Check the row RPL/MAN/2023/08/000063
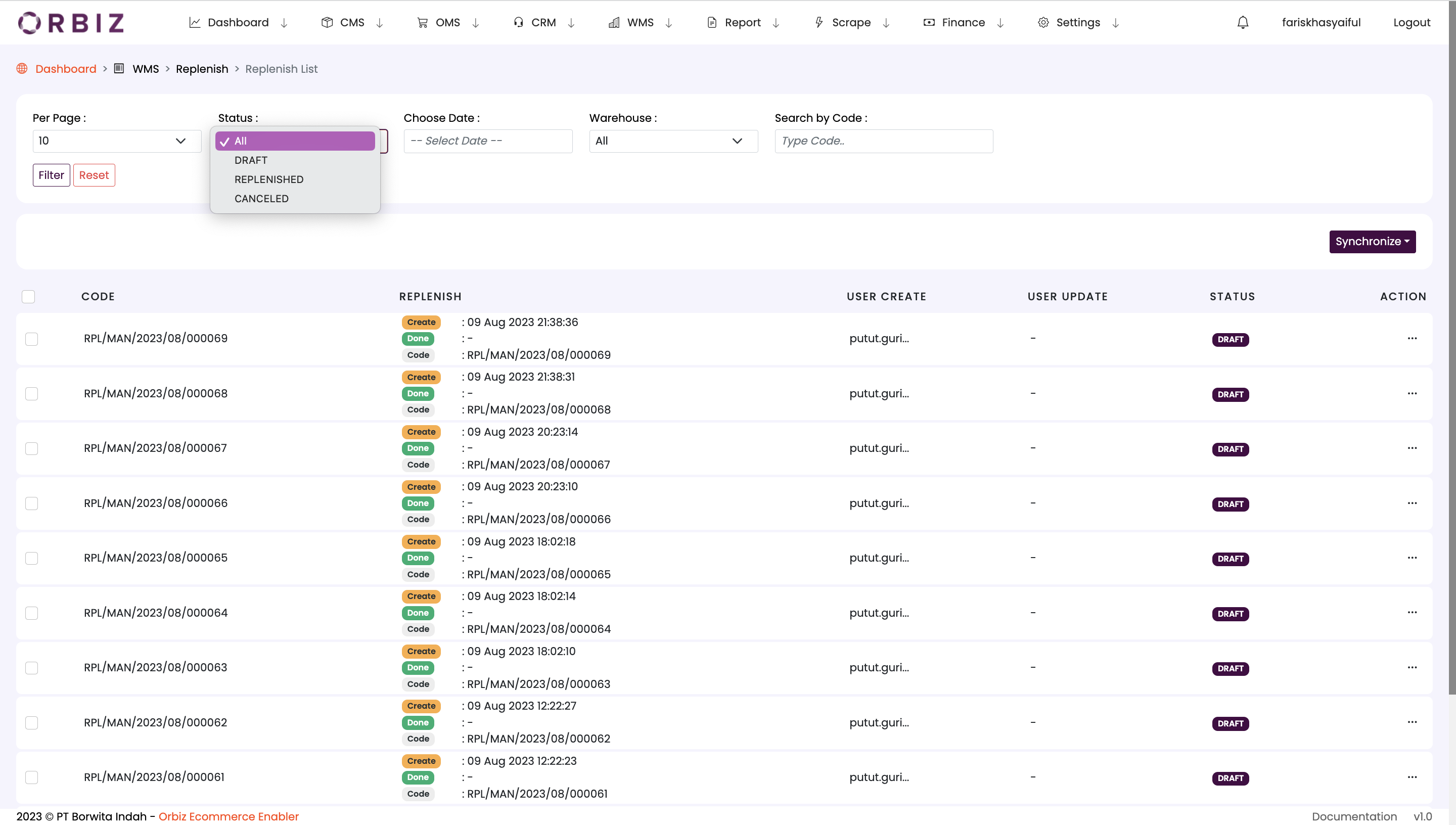This screenshot has height=825, width=1456. [x=32, y=668]
